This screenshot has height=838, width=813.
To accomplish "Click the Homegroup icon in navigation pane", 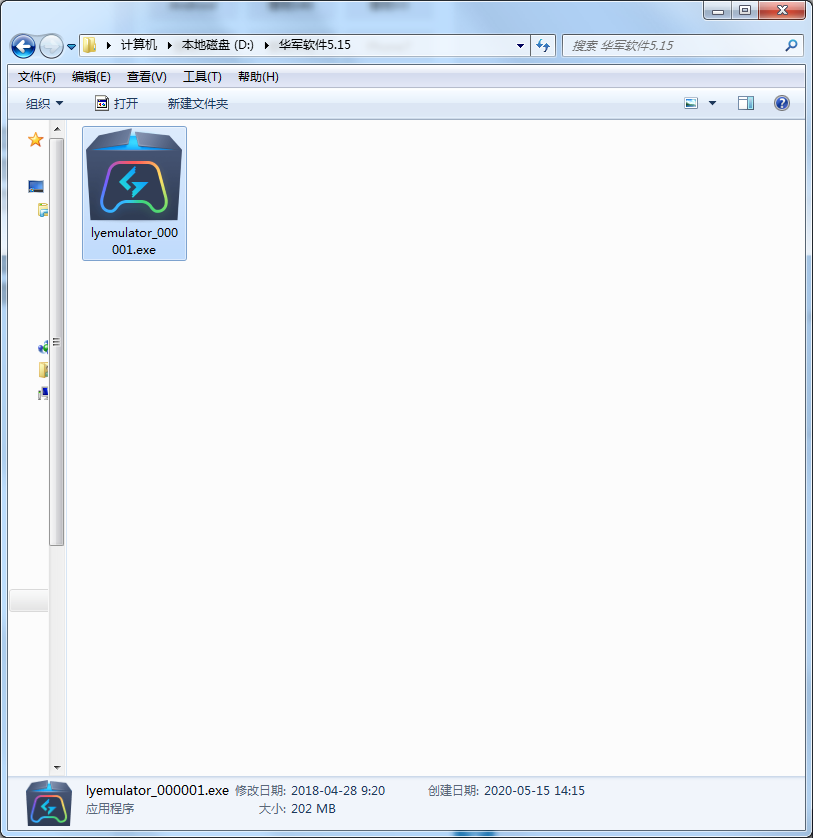I will [x=43, y=348].
